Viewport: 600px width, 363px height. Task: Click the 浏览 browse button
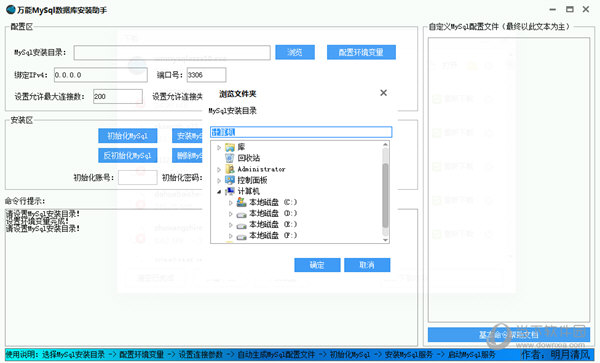[295, 52]
